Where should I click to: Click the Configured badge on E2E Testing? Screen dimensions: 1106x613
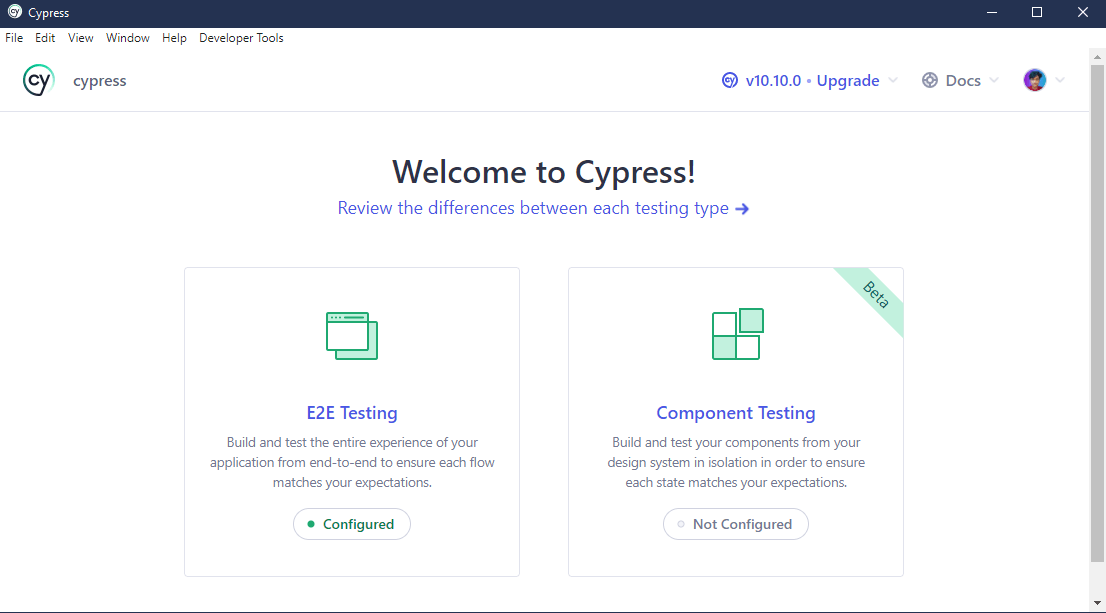coord(351,523)
